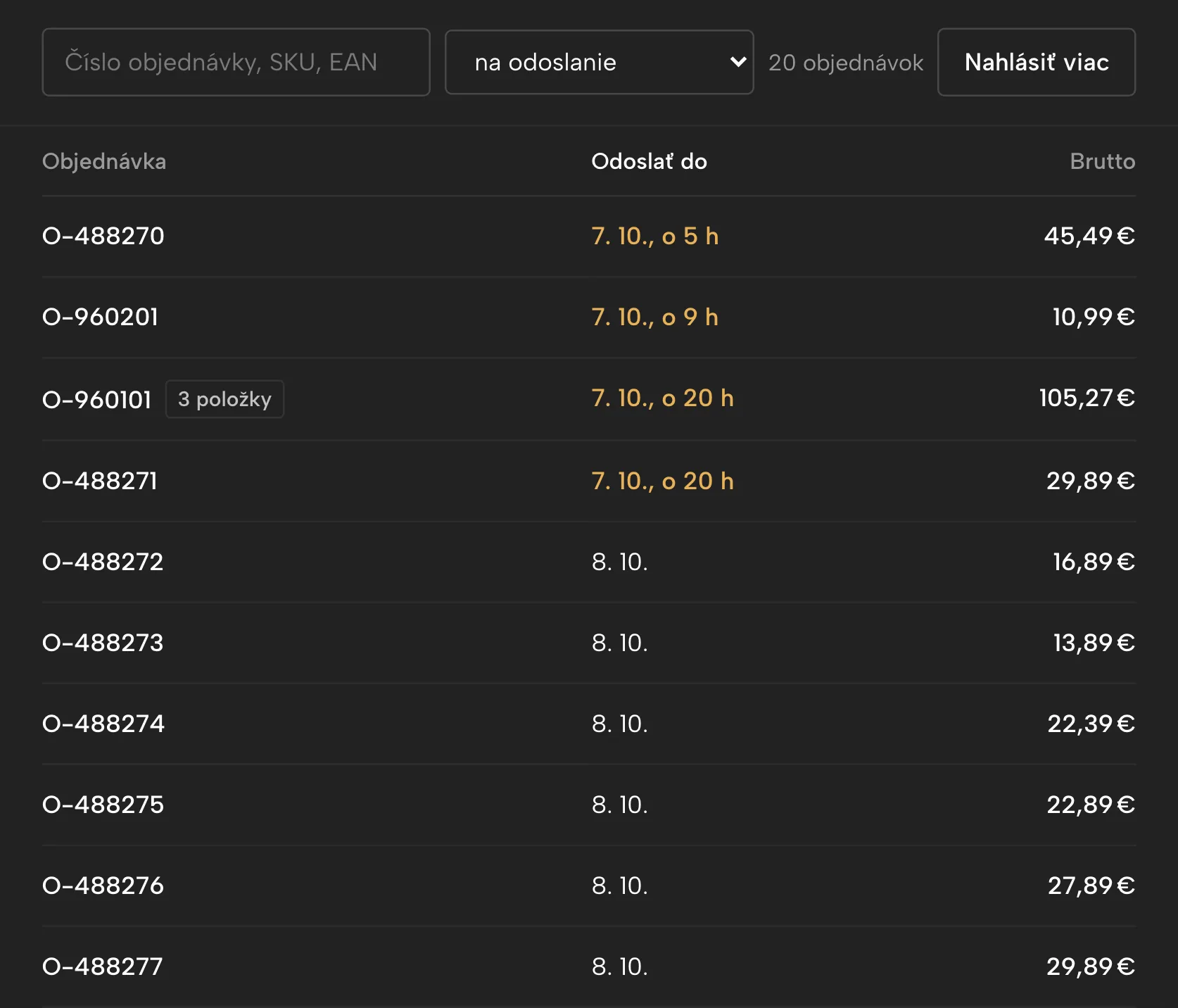Viewport: 1178px width, 1008px height.
Task: Click the '105,27 €' amount
Action: click(x=1087, y=398)
